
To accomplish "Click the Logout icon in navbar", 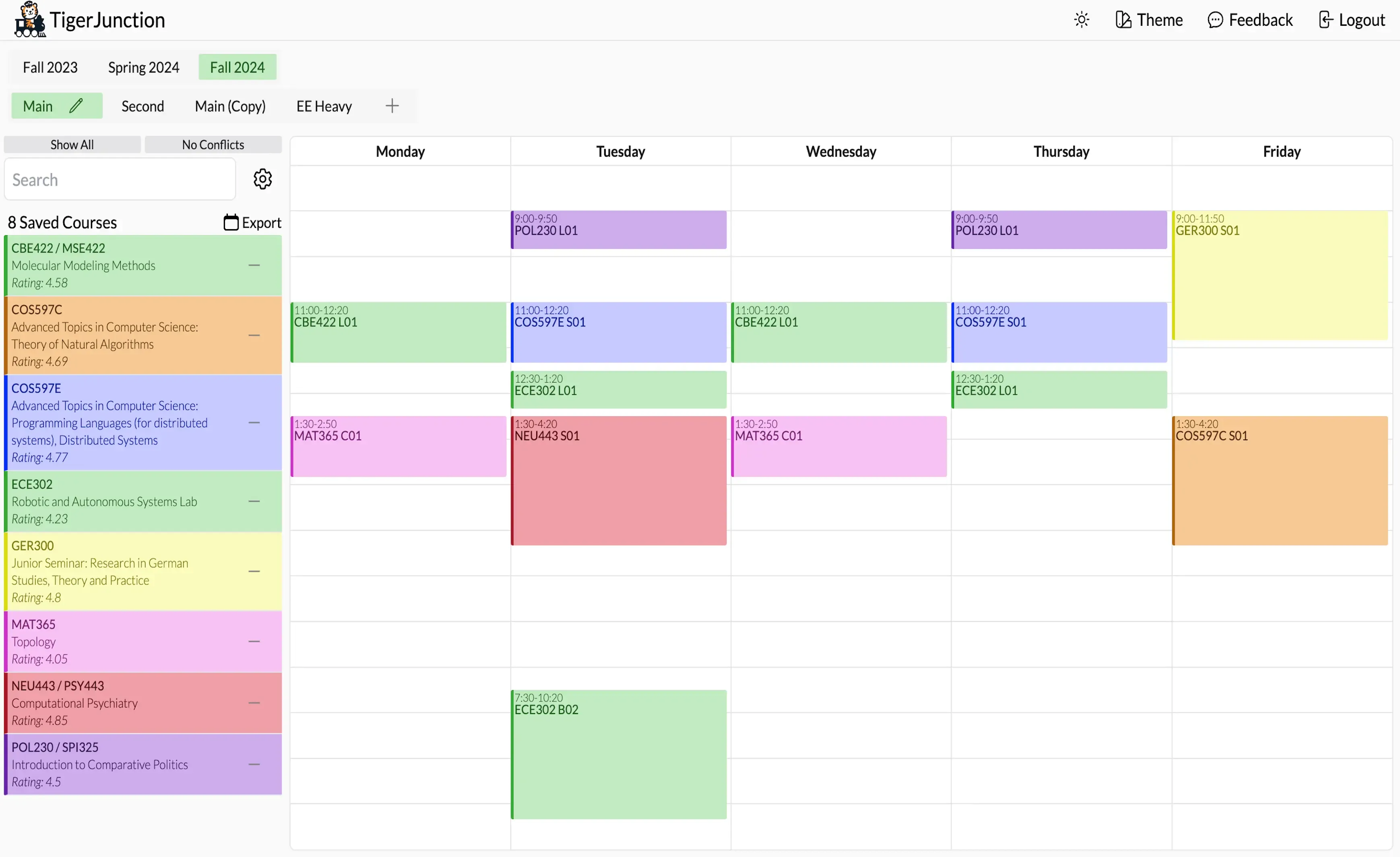I will point(1325,19).
